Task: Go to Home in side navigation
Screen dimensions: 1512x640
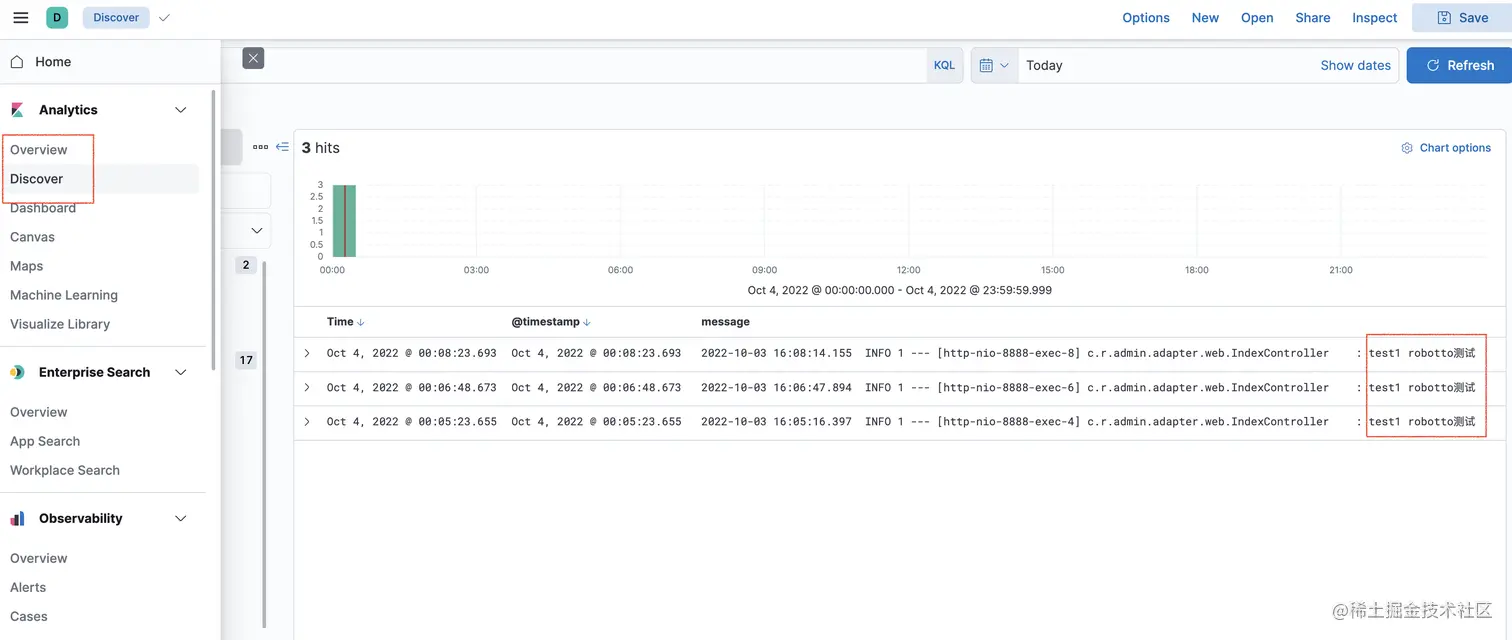Action: point(53,61)
